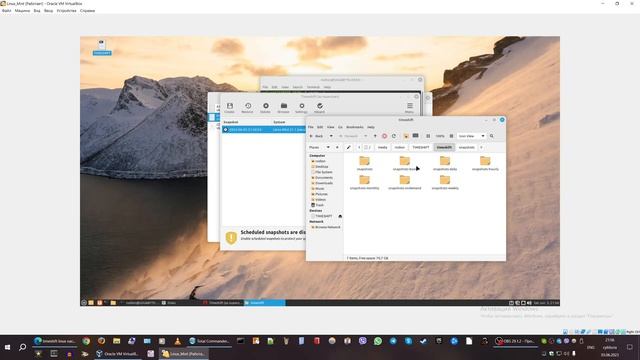Open the File menu in file manager
Viewport: 640px width, 360px height.
click(311, 127)
